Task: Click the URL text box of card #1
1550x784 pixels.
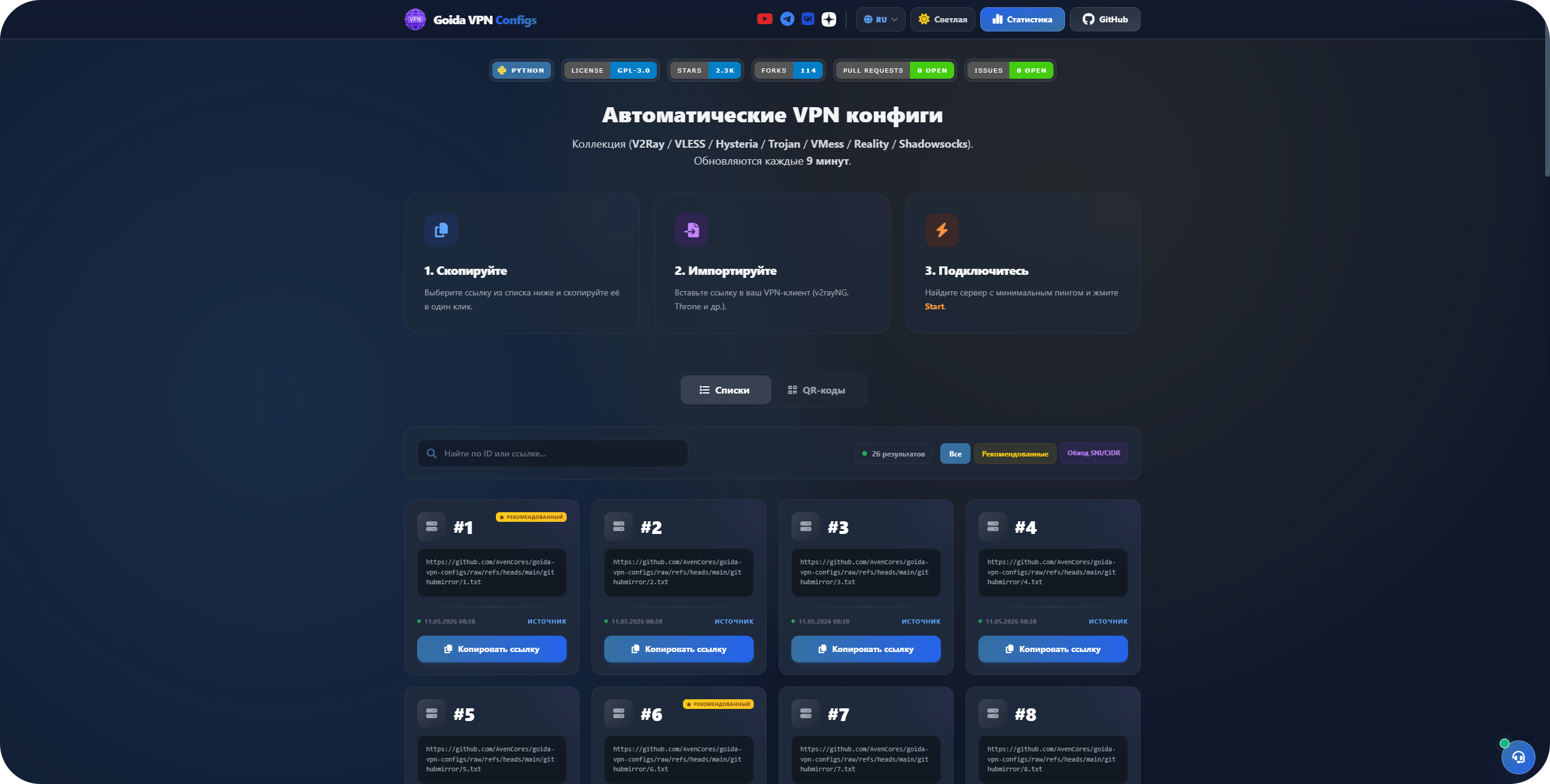Action: point(492,572)
